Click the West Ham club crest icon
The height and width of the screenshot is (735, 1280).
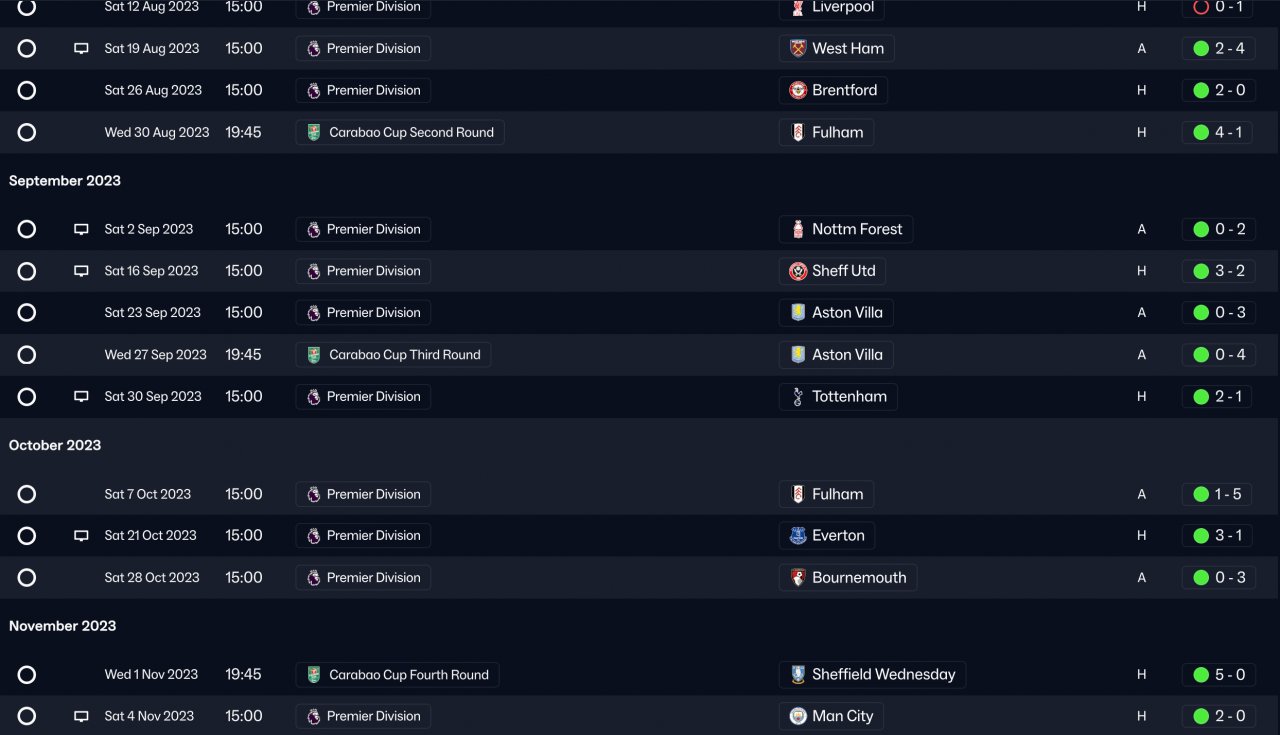tap(798, 49)
